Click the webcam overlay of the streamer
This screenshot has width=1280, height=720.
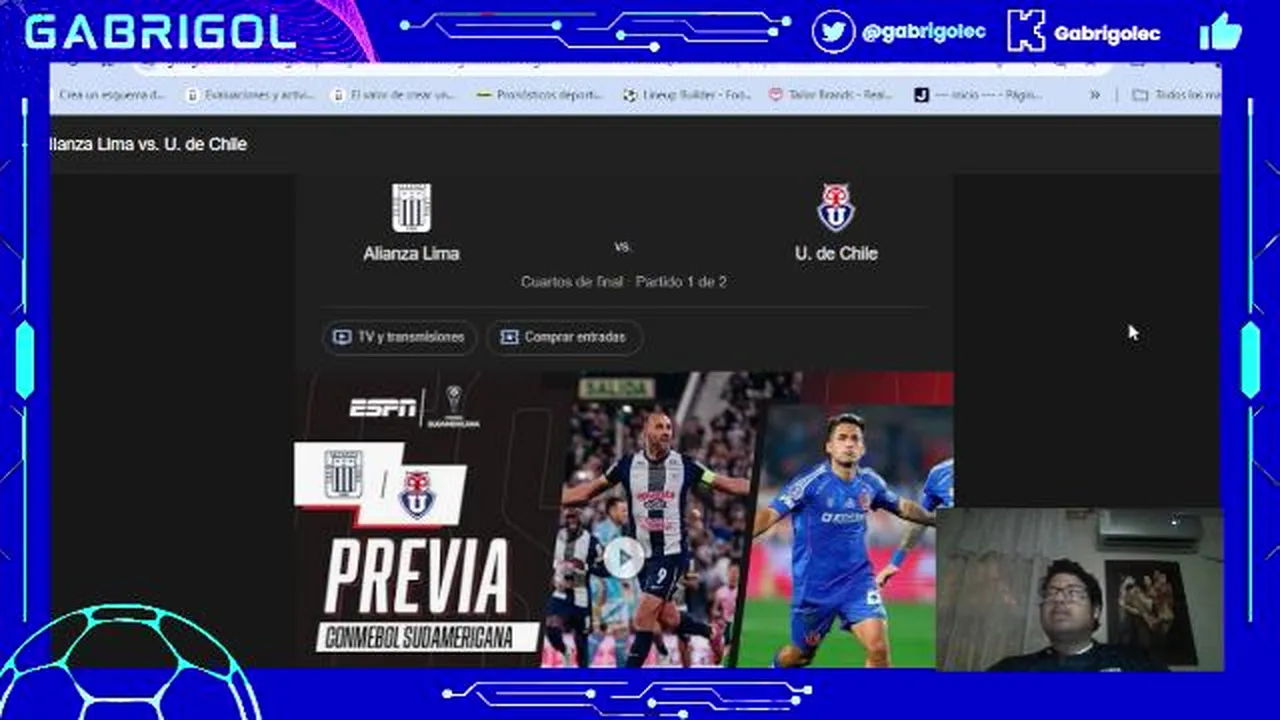(x=1079, y=589)
